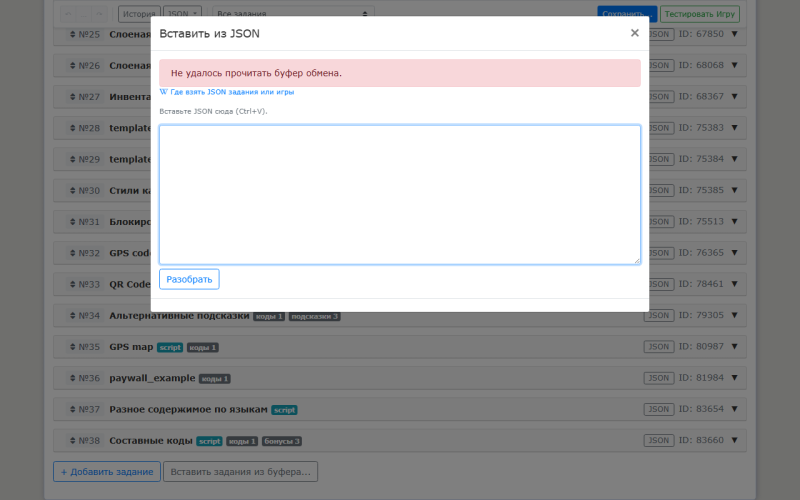Click the paywall_example task title
Viewport: 800px width, 500px height.
[152, 378]
